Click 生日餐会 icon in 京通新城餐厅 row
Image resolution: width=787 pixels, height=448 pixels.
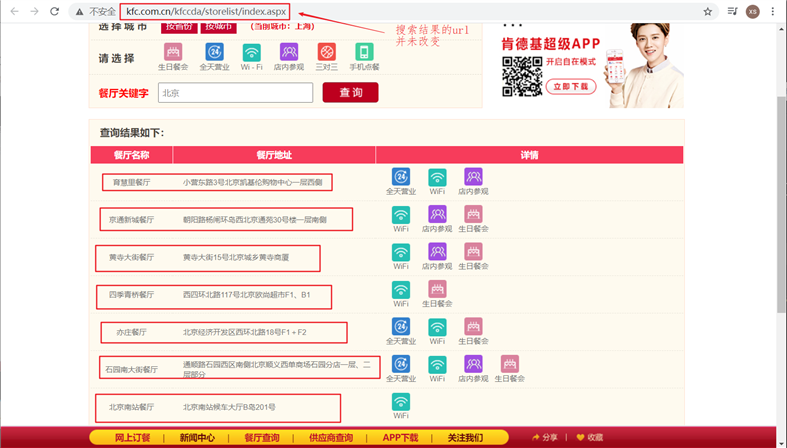pyautogui.click(x=473, y=214)
